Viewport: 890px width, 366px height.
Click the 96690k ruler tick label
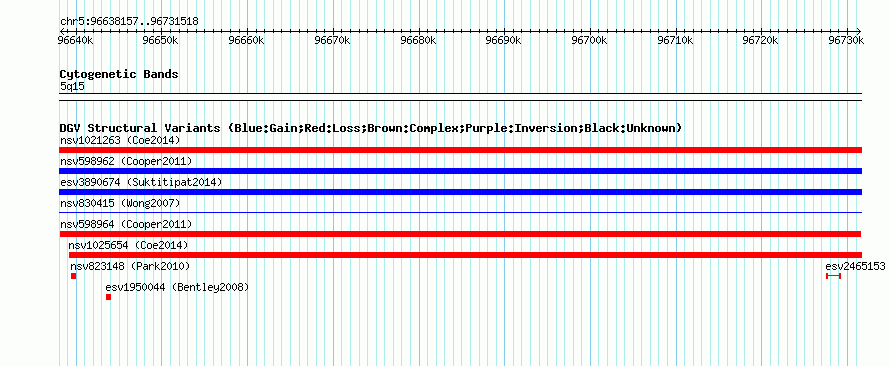coord(504,40)
